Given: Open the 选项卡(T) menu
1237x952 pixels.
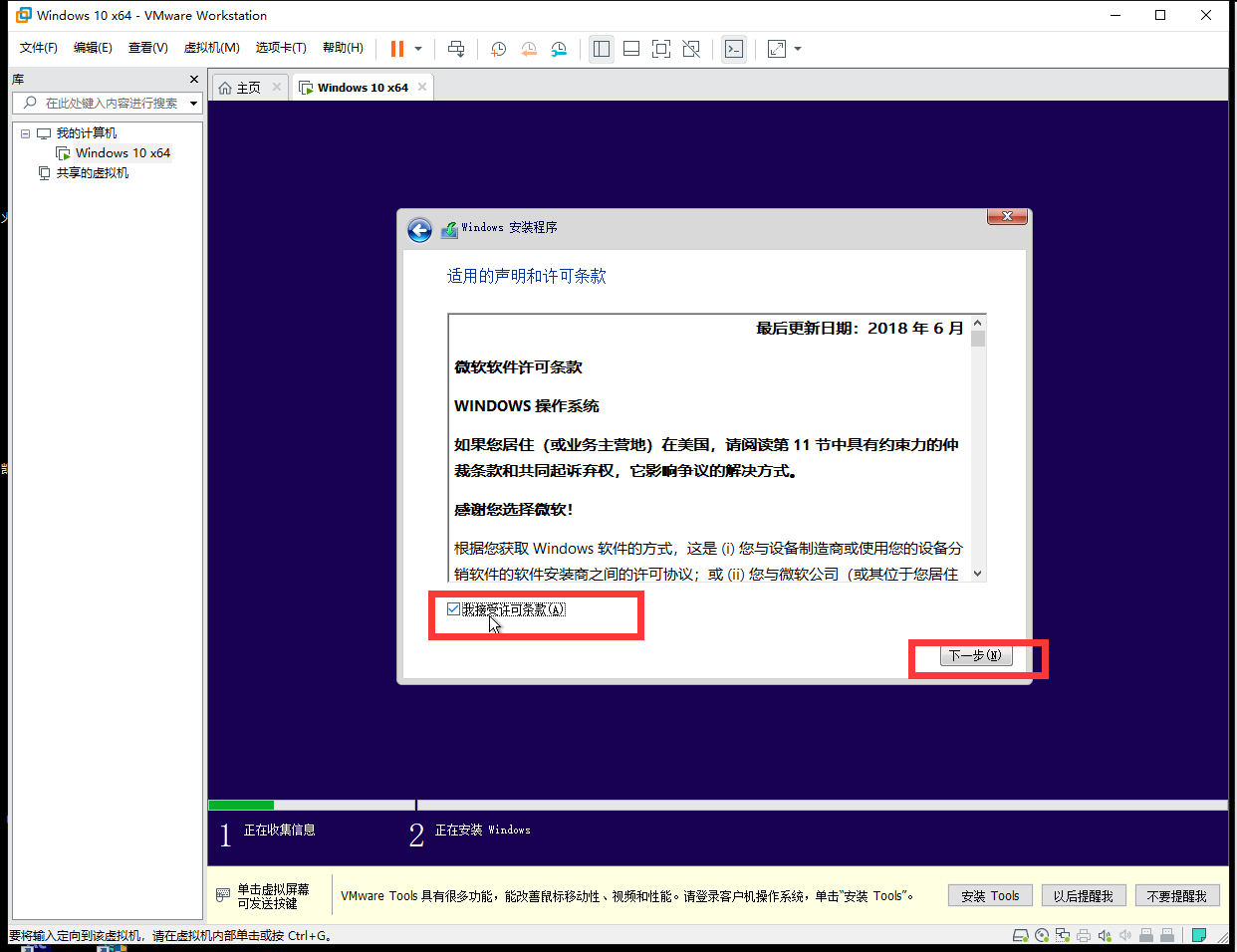Looking at the screenshot, I should [x=281, y=48].
